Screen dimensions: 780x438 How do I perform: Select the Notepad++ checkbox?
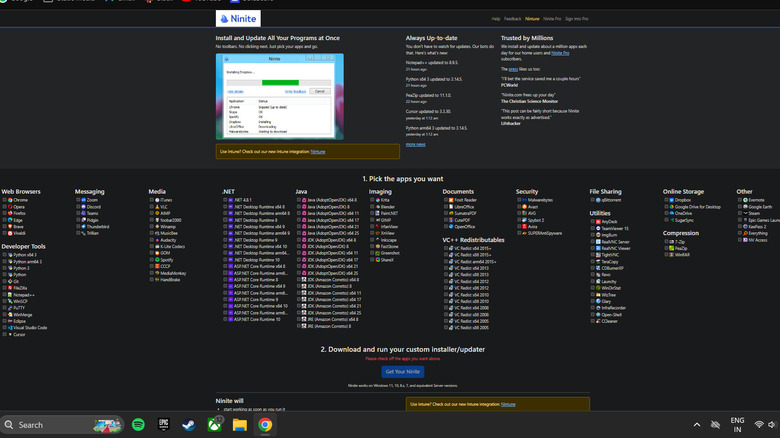pyautogui.click(x=4, y=295)
